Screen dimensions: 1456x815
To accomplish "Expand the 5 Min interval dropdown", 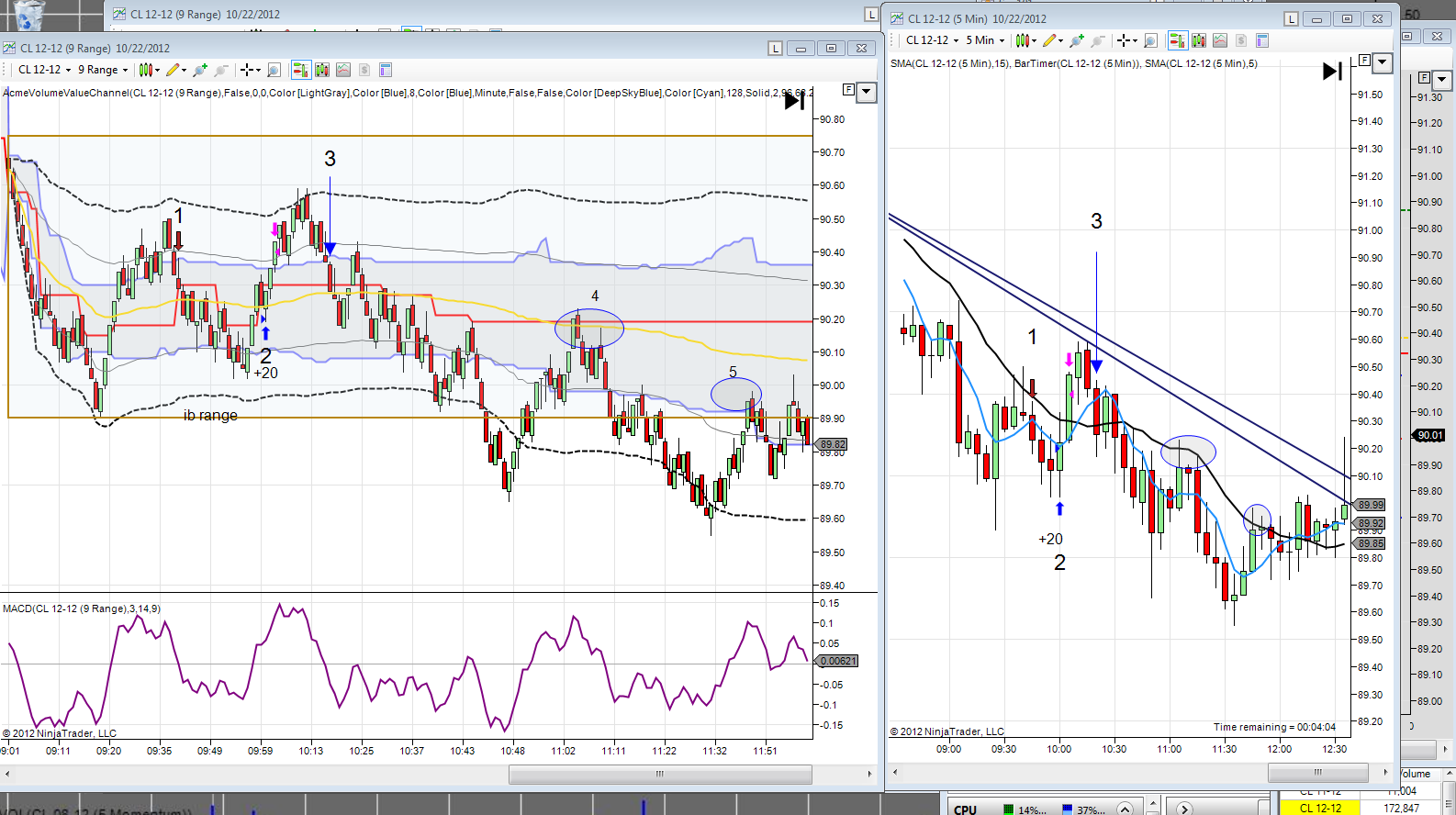I will click(x=985, y=40).
